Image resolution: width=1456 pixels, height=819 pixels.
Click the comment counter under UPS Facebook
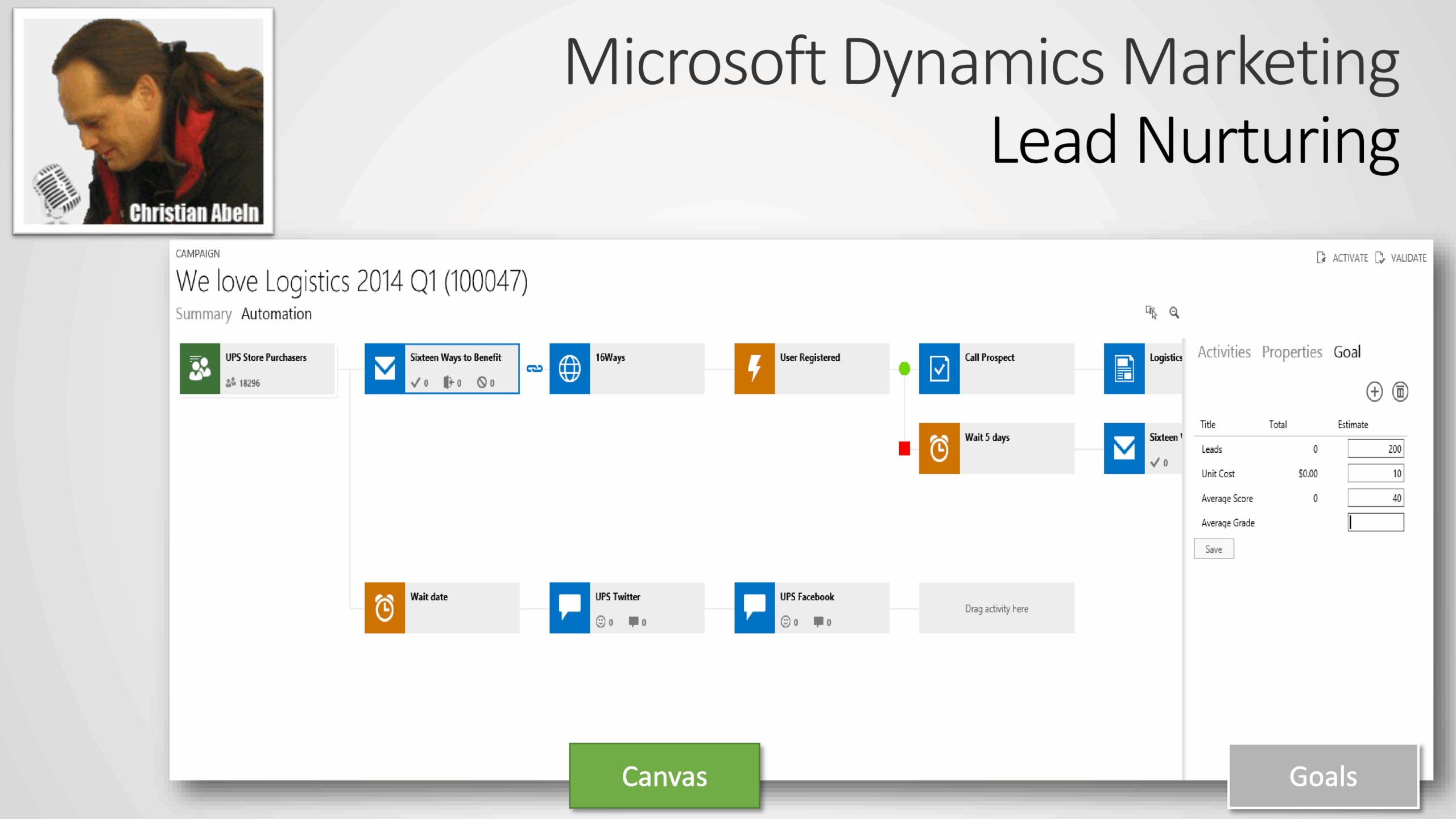(x=822, y=622)
